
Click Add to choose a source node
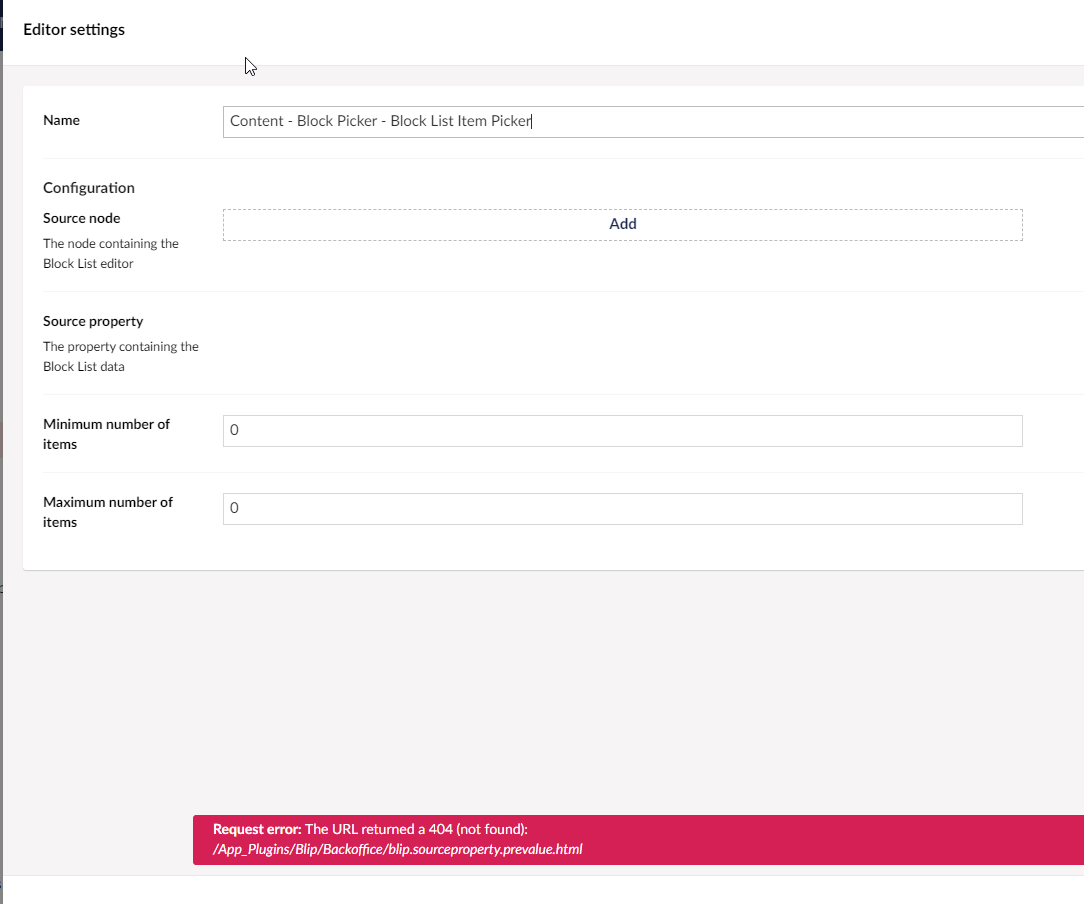(622, 224)
